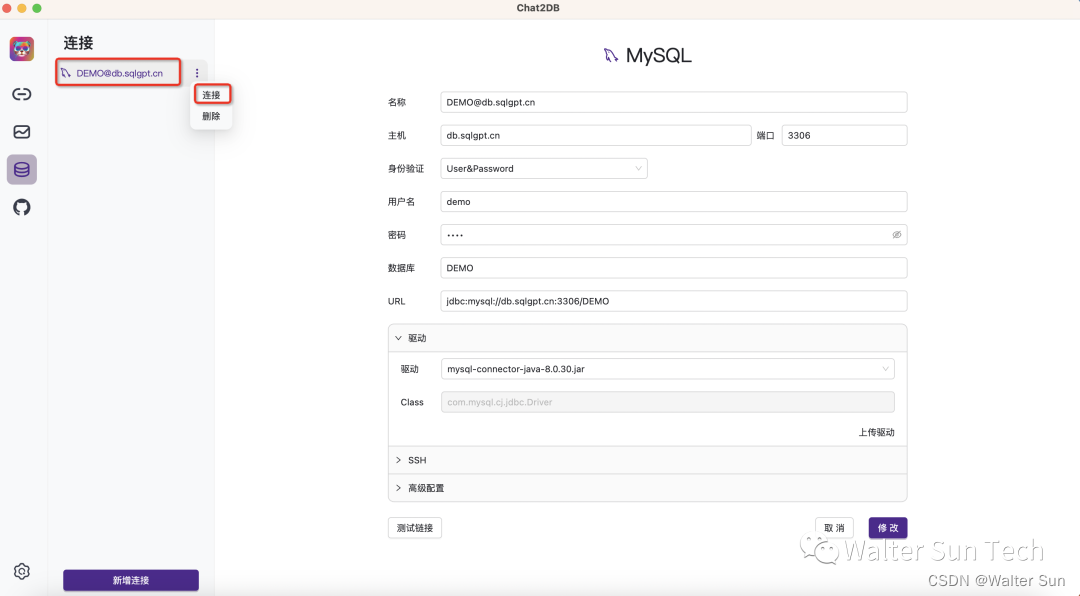Open the GitHub icon in sidebar
The width and height of the screenshot is (1080, 596).
(x=22, y=207)
